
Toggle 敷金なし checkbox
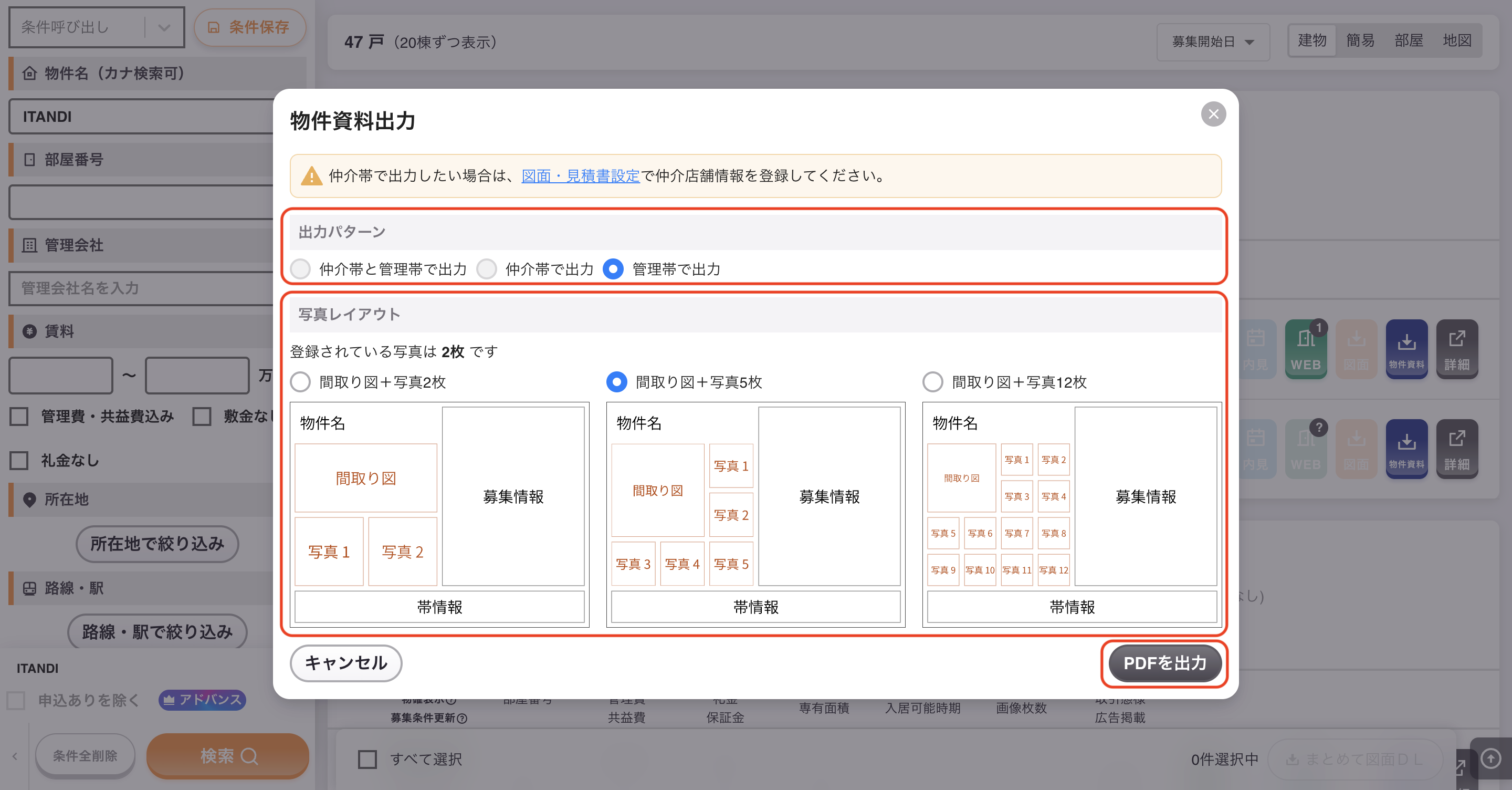coord(201,417)
